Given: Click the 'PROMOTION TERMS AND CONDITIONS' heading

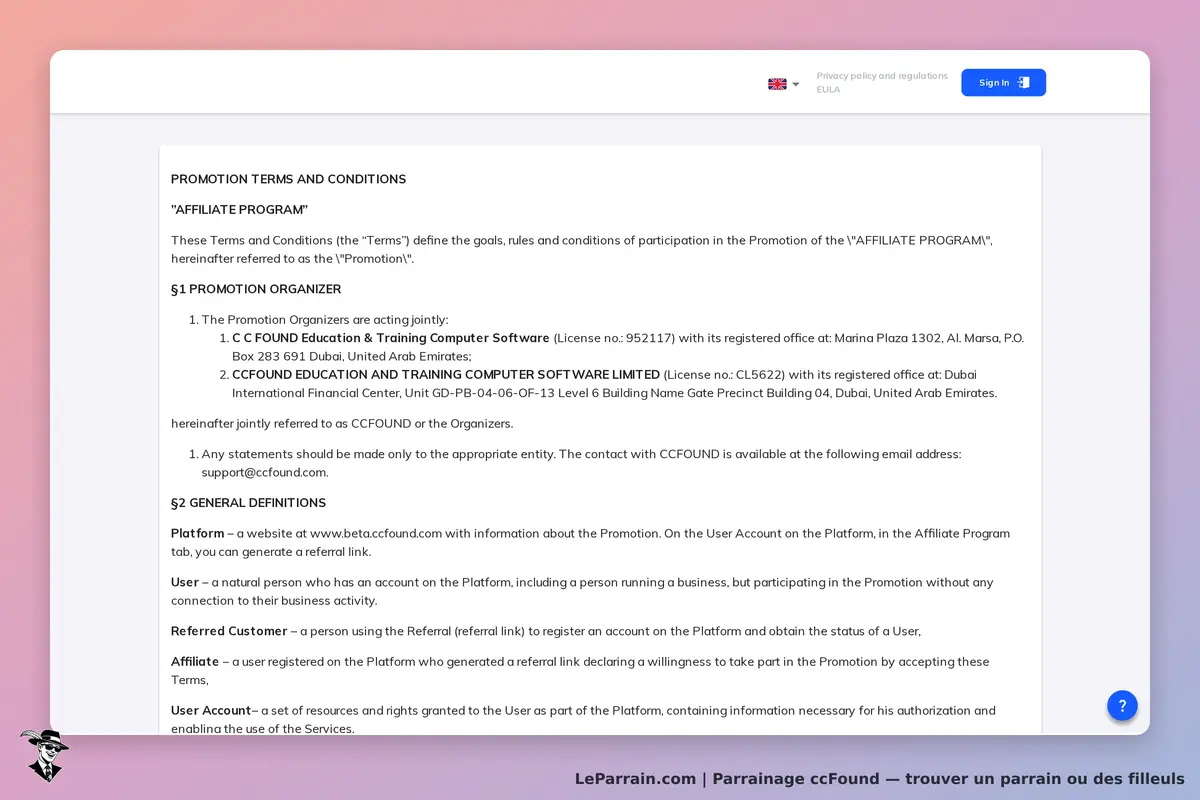Looking at the screenshot, I should pyautogui.click(x=288, y=180).
